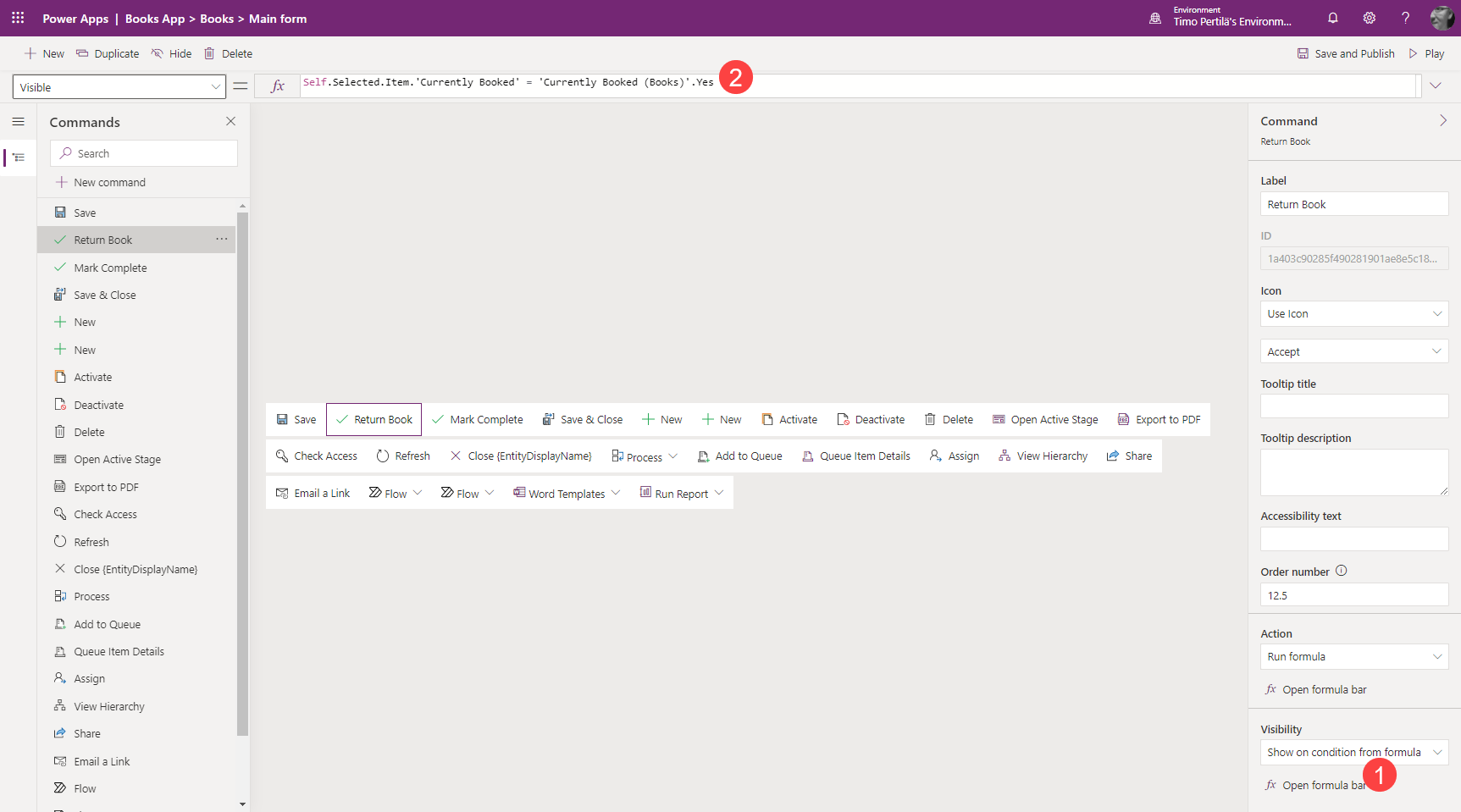Open the Visibility condition dropdown
The height and width of the screenshot is (812, 1461).
point(1353,753)
